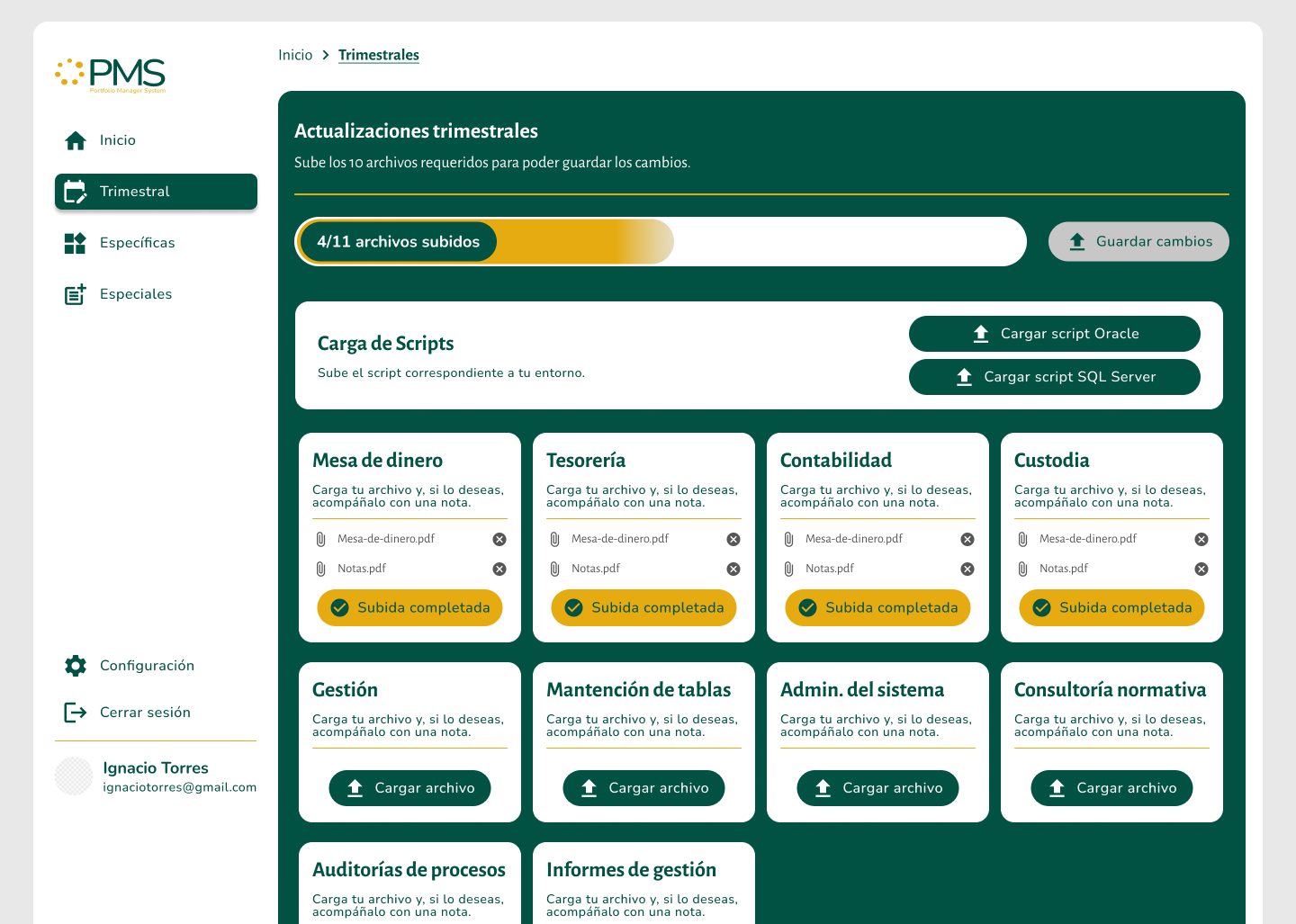Open the Específicas section in the sidebar
Image resolution: width=1296 pixels, height=924 pixels.
(x=137, y=243)
